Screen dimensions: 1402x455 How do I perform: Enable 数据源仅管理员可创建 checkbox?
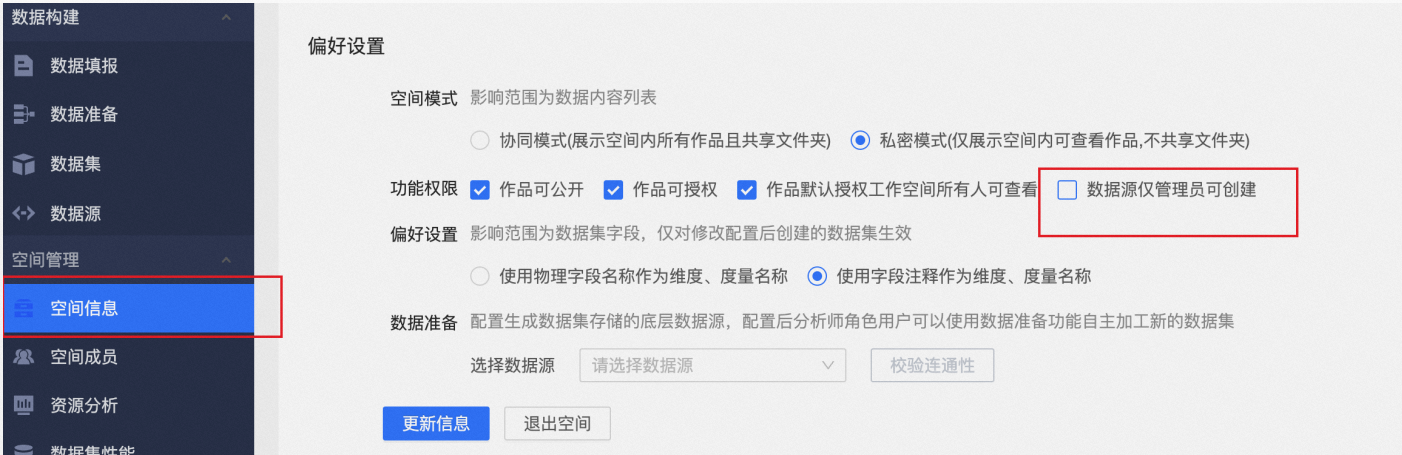pos(1067,189)
